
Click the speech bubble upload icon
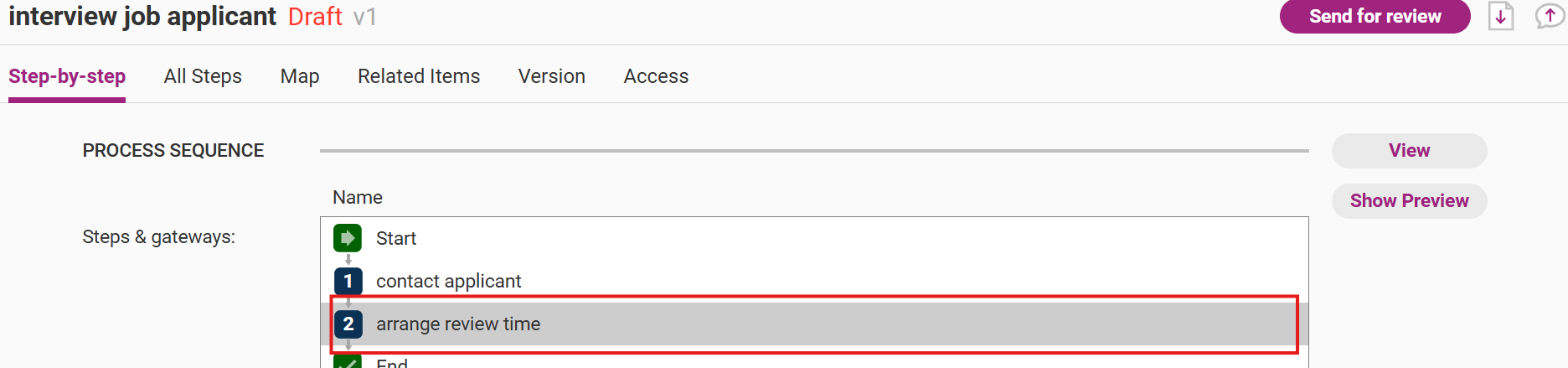(x=1549, y=16)
